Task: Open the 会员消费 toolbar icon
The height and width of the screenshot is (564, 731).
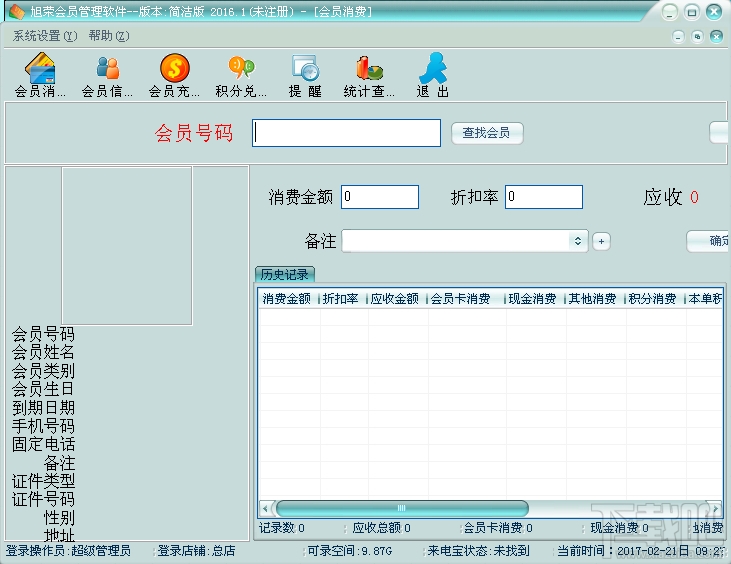Action: coord(40,75)
